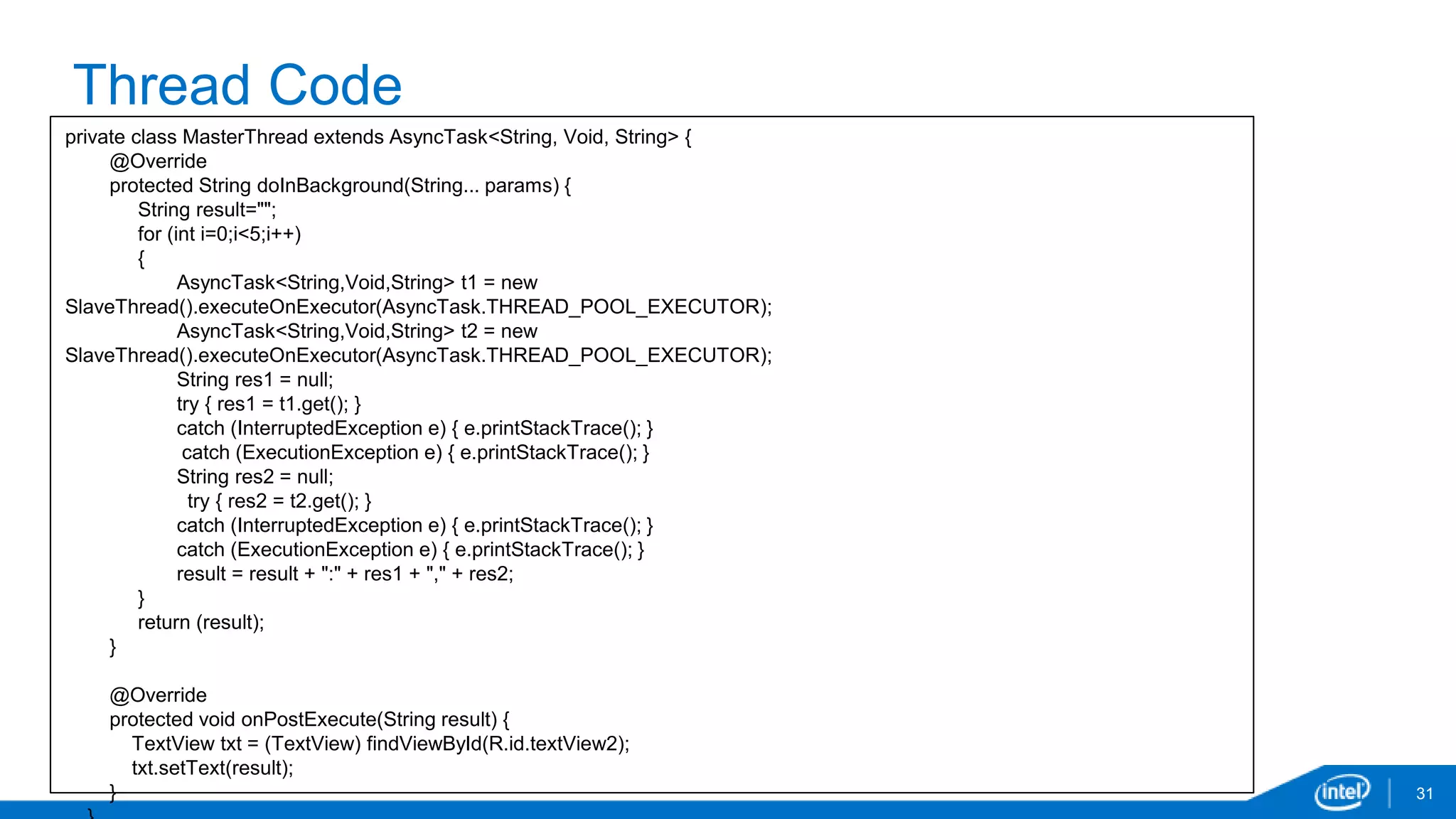The width and height of the screenshot is (1456, 819).
Task: Click the findViewById textView2 line
Action: pyautogui.click(x=380, y=744)
